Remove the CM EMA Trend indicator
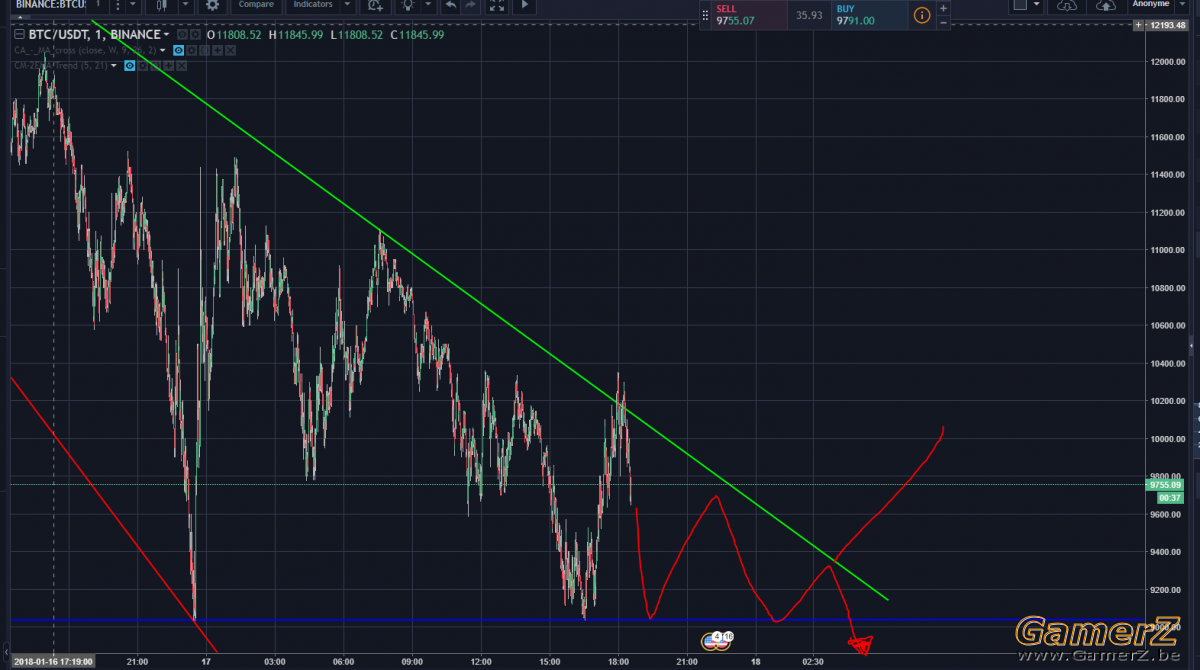 click(182, 65)
